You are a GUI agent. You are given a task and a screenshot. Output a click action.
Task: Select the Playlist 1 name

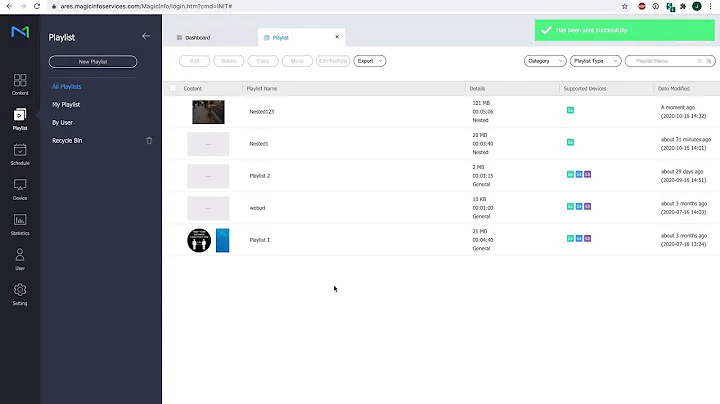pyautogui.click(x=259, y=240)
